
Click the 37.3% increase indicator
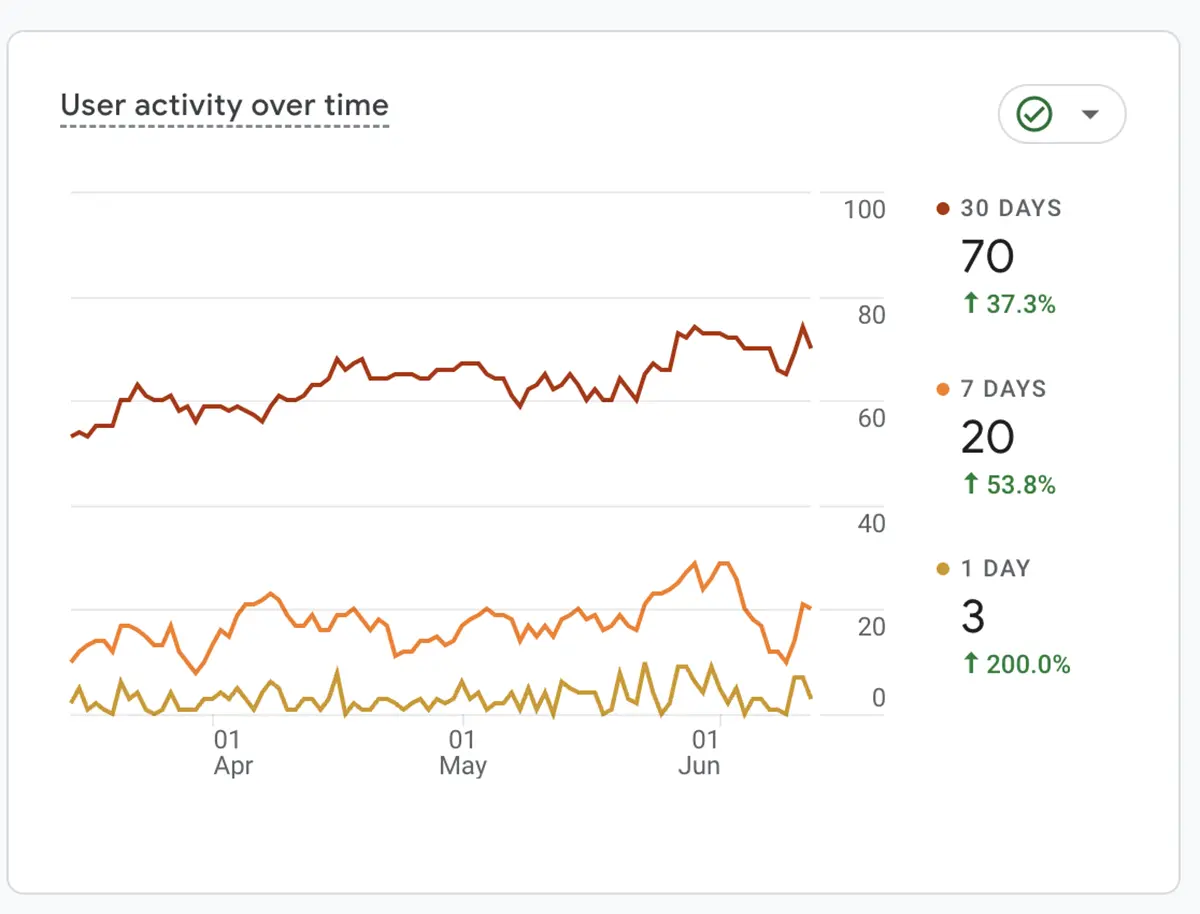1009,304
